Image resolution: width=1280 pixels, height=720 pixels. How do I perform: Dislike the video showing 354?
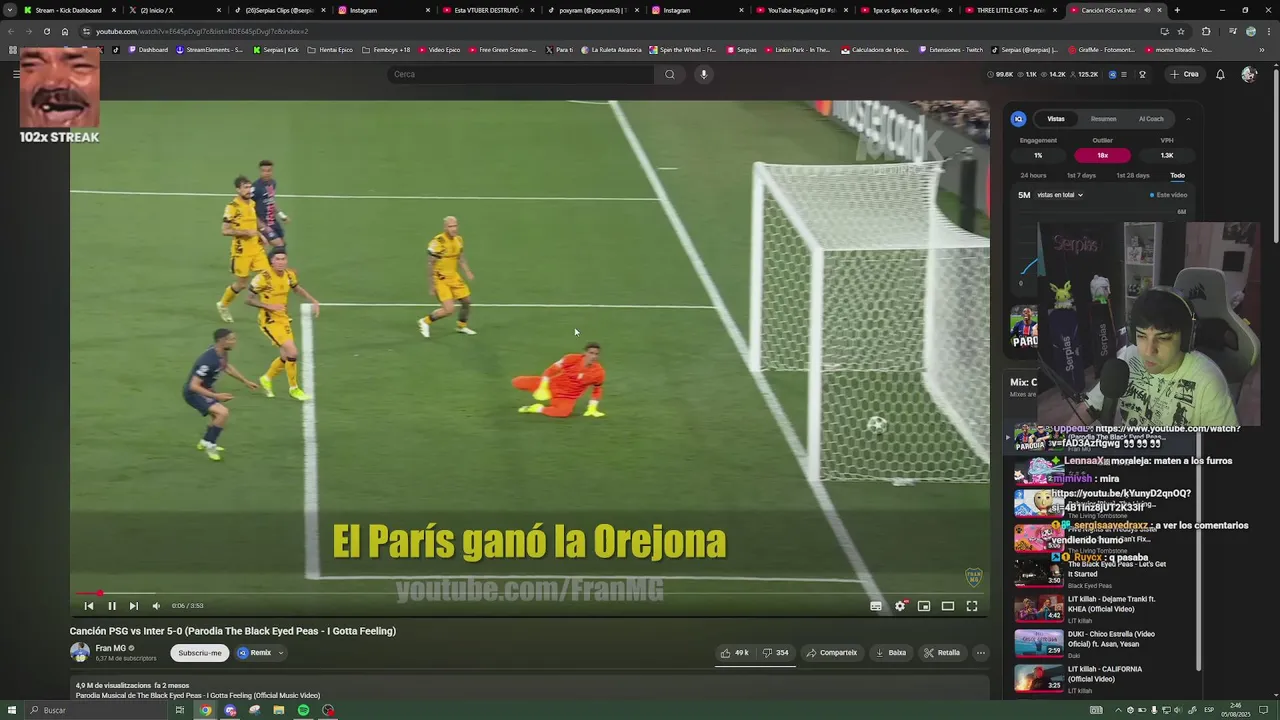point(776,653)
